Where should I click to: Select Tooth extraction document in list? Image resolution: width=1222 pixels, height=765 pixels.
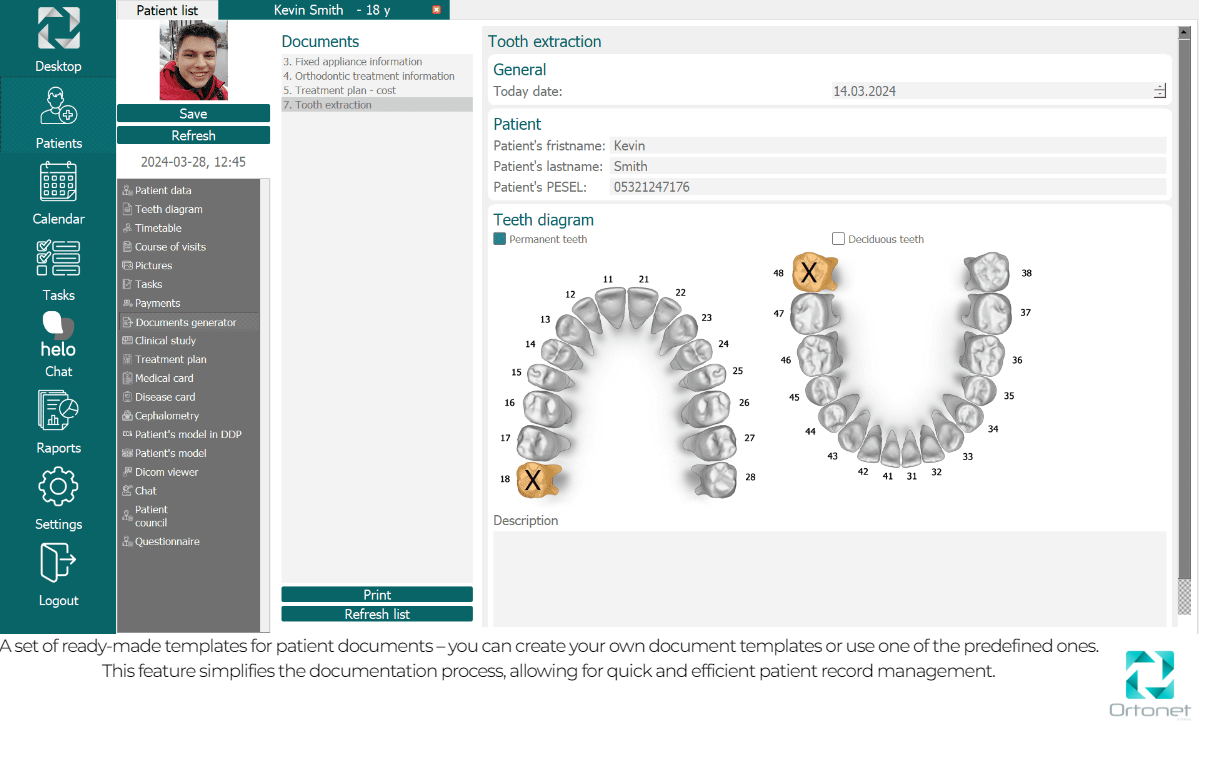333,105
